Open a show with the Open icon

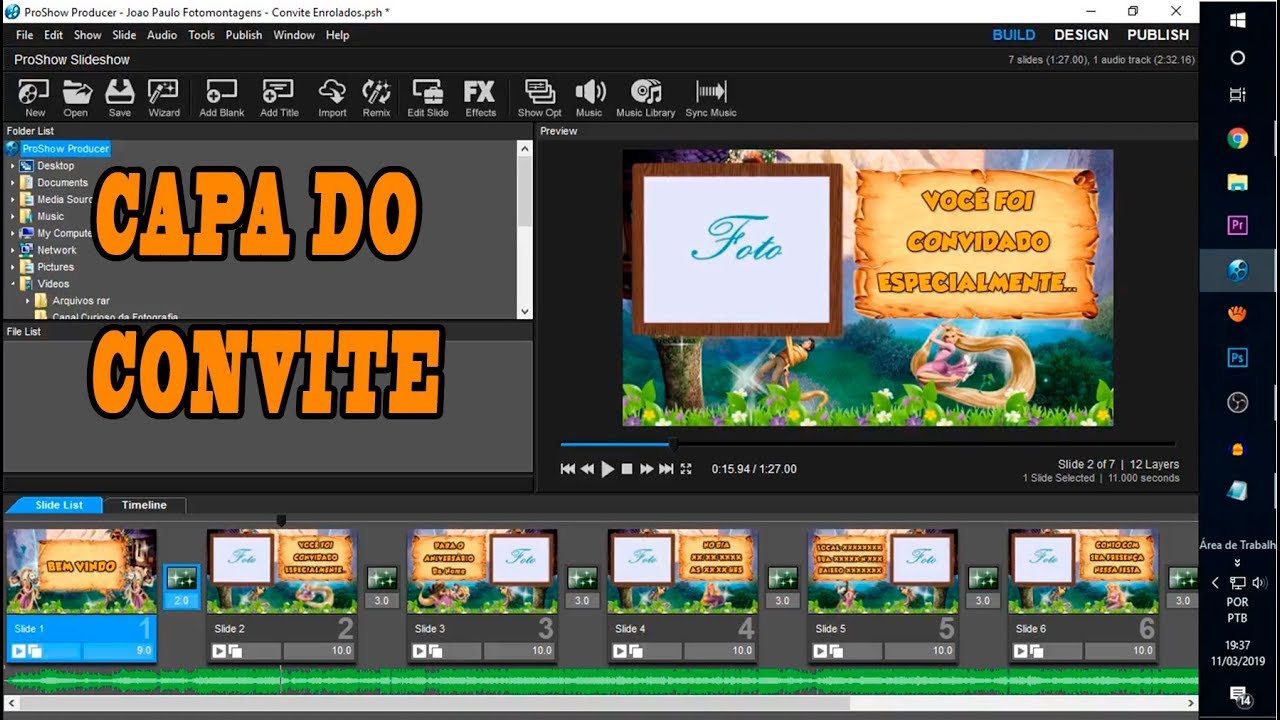76,98
